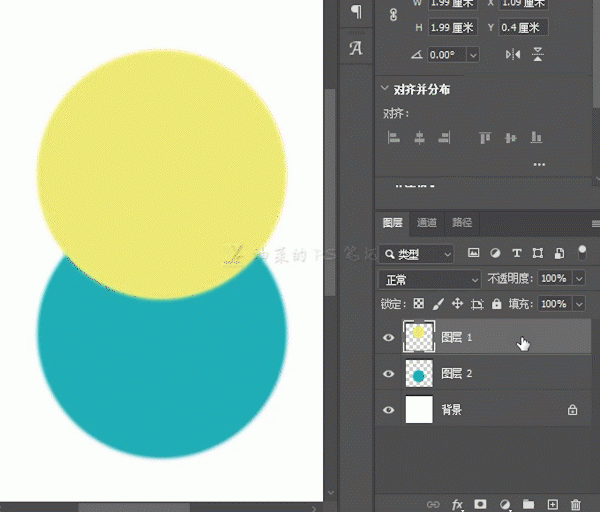600x512 pixels.
Task: Click the canvas vertical scrollbar
Action: 330,192
